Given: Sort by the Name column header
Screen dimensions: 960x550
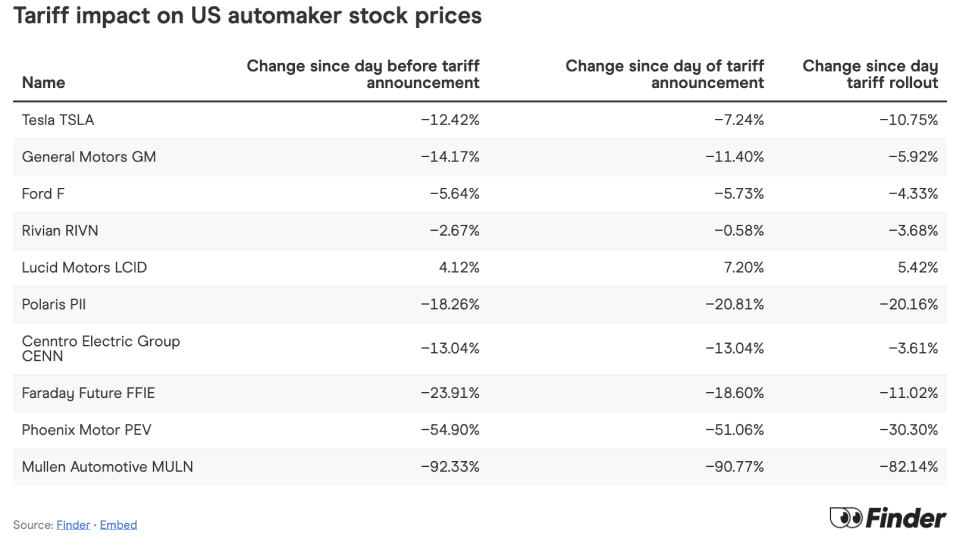Looking at the screenshot, I should point(43,82).
